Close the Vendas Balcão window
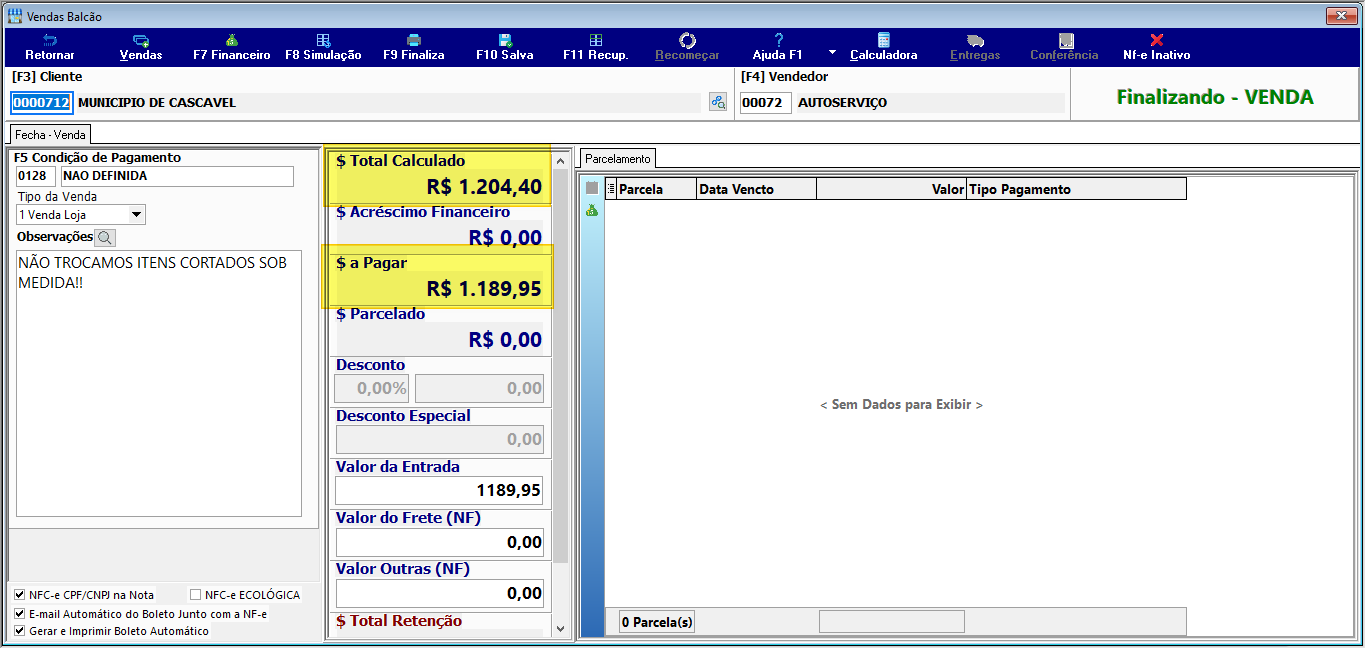This screenshot has height=649, width=1366. point(1340,16)
